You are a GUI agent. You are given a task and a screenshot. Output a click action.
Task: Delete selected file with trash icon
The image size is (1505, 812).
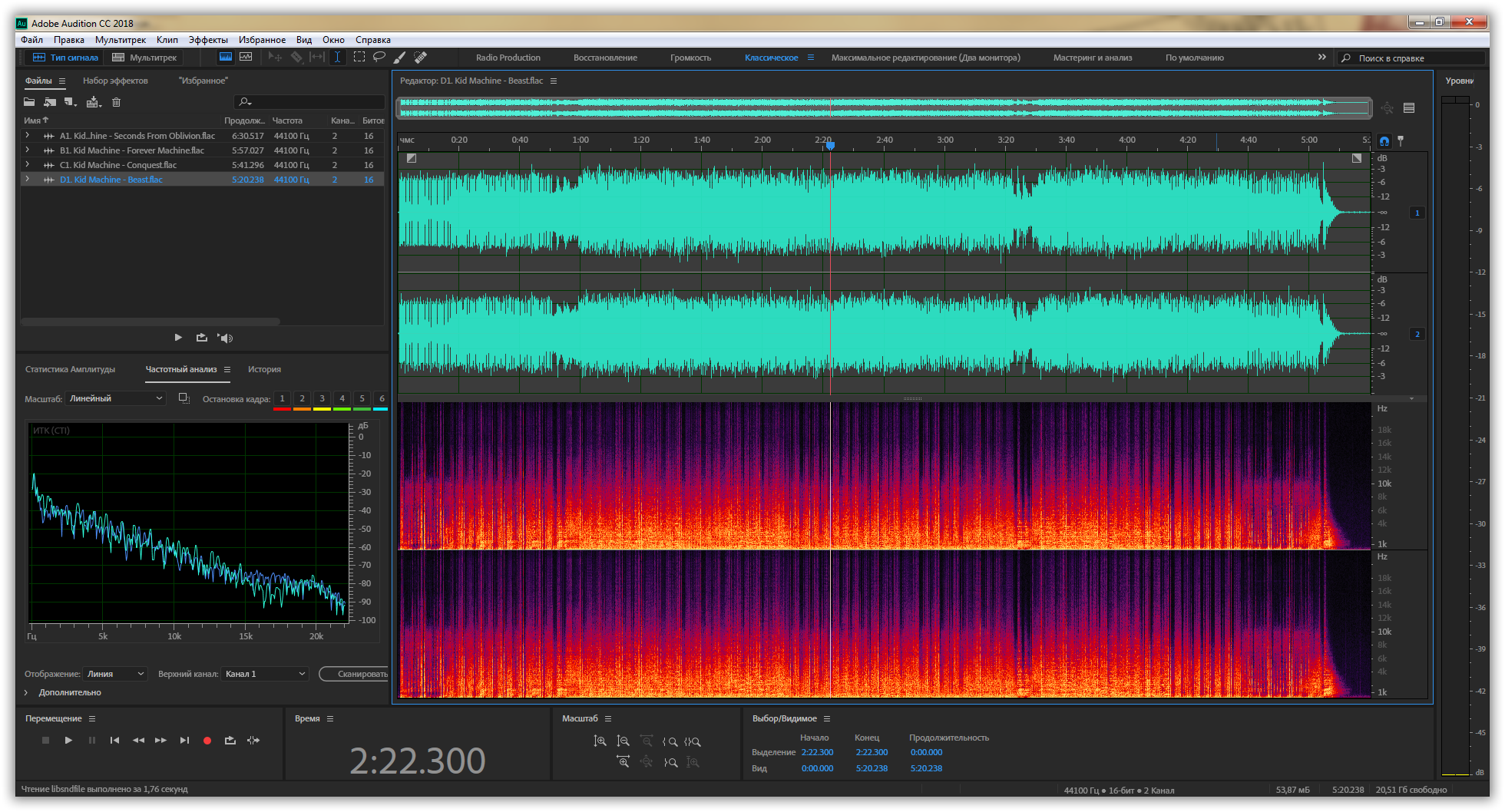[x=117, y=102]
